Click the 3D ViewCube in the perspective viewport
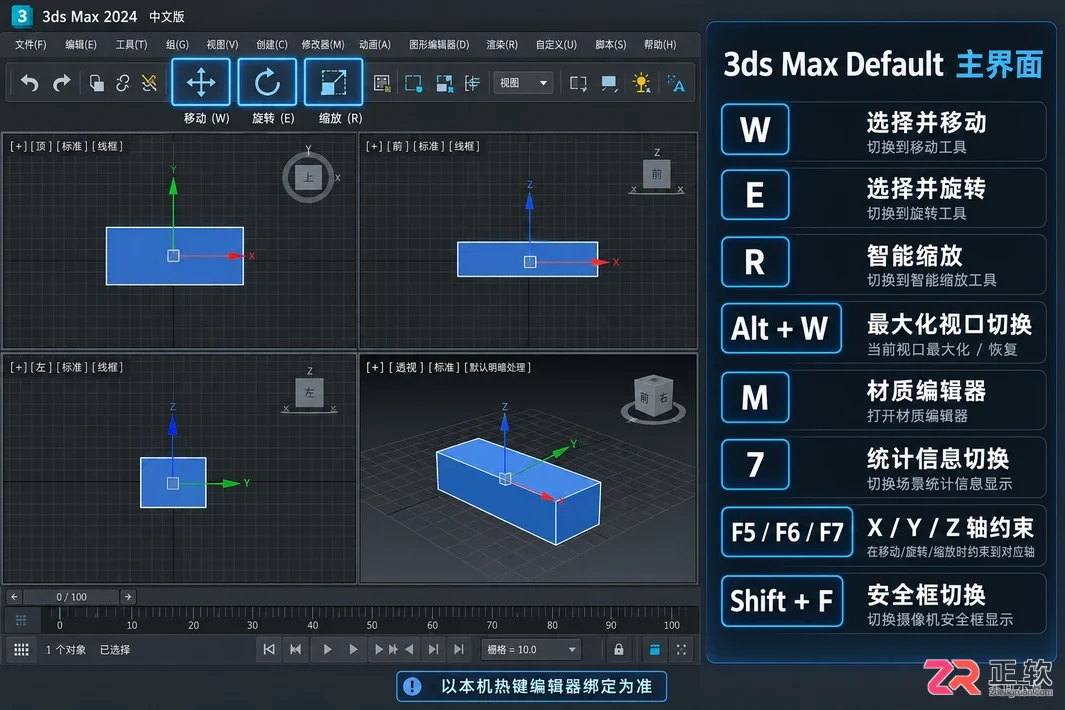The height and width of the screenshot is (710, 1065). pyautogui.click(x=653, y=398)
